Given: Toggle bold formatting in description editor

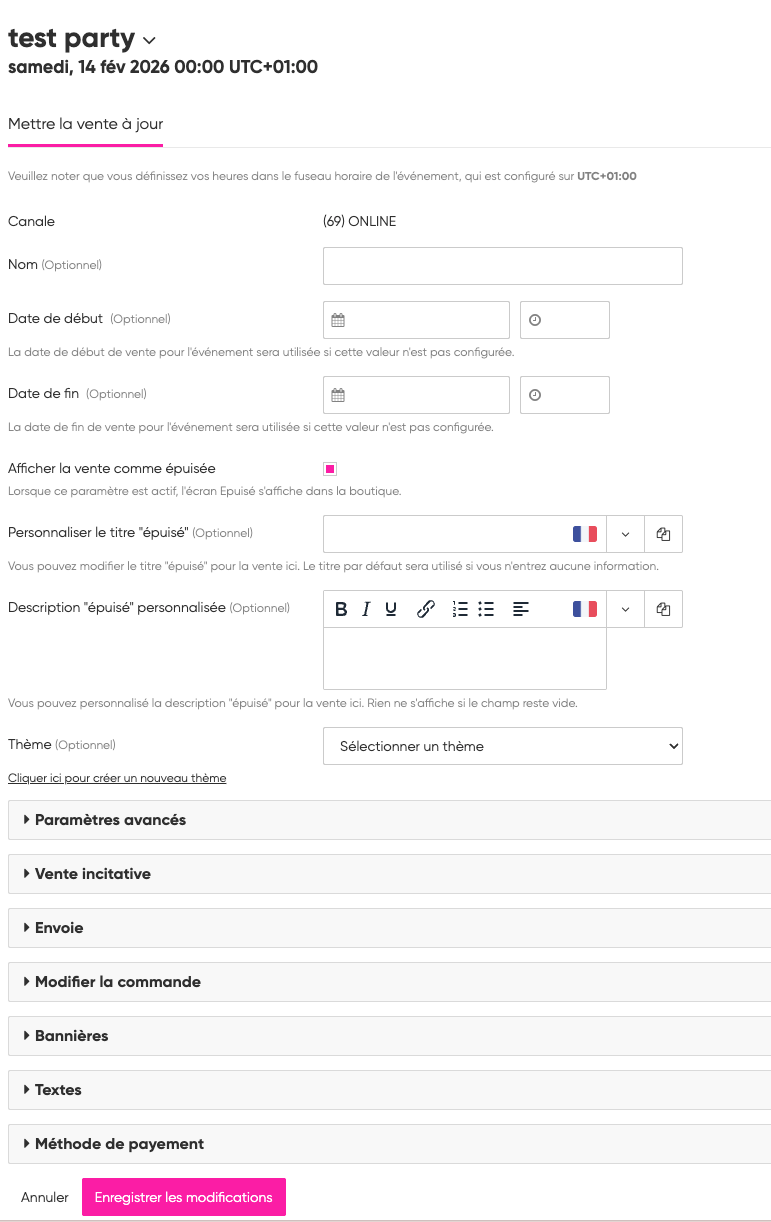Looking at the screenshot, I should pos(341,609).
